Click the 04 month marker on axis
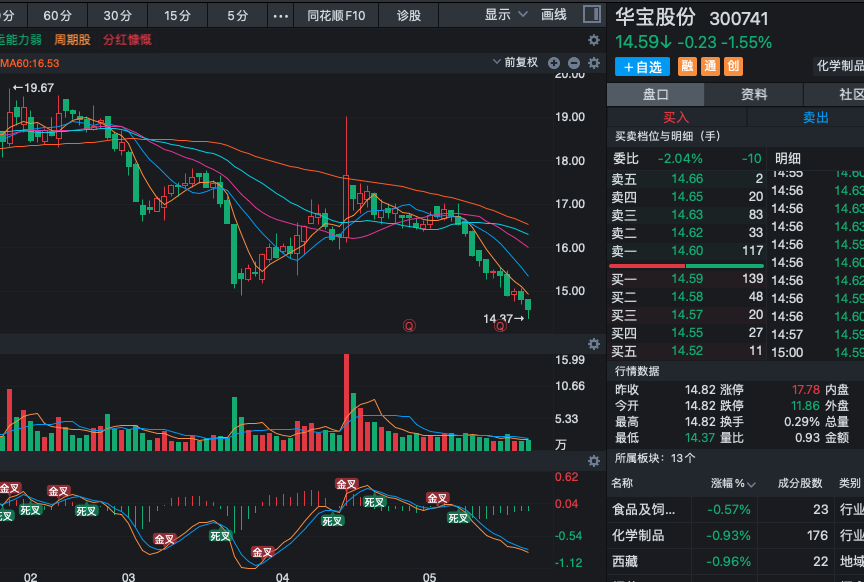Image resolution: width=864 pixels, height=582 pixels. (282, 576)
